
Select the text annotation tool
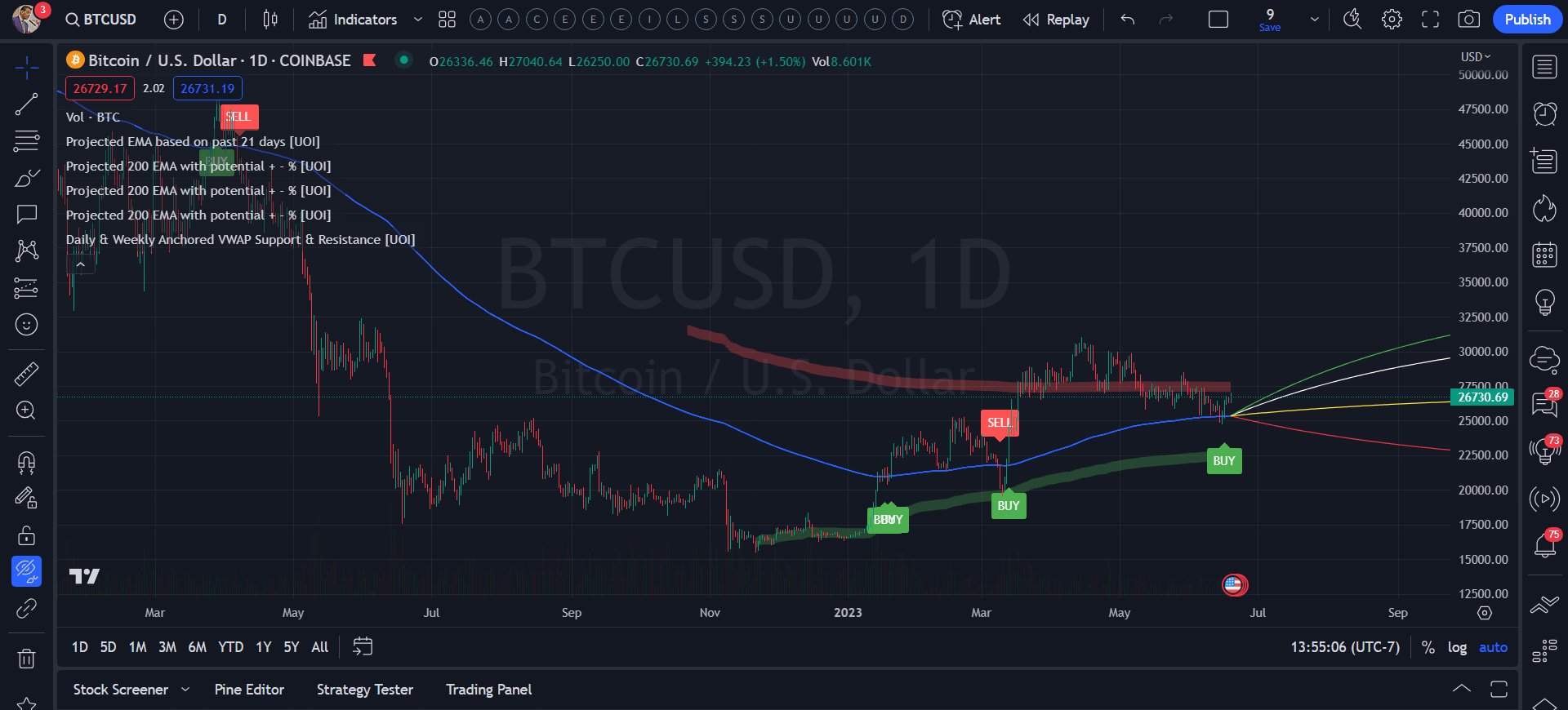pyautogui.click(x=26, y=215)
